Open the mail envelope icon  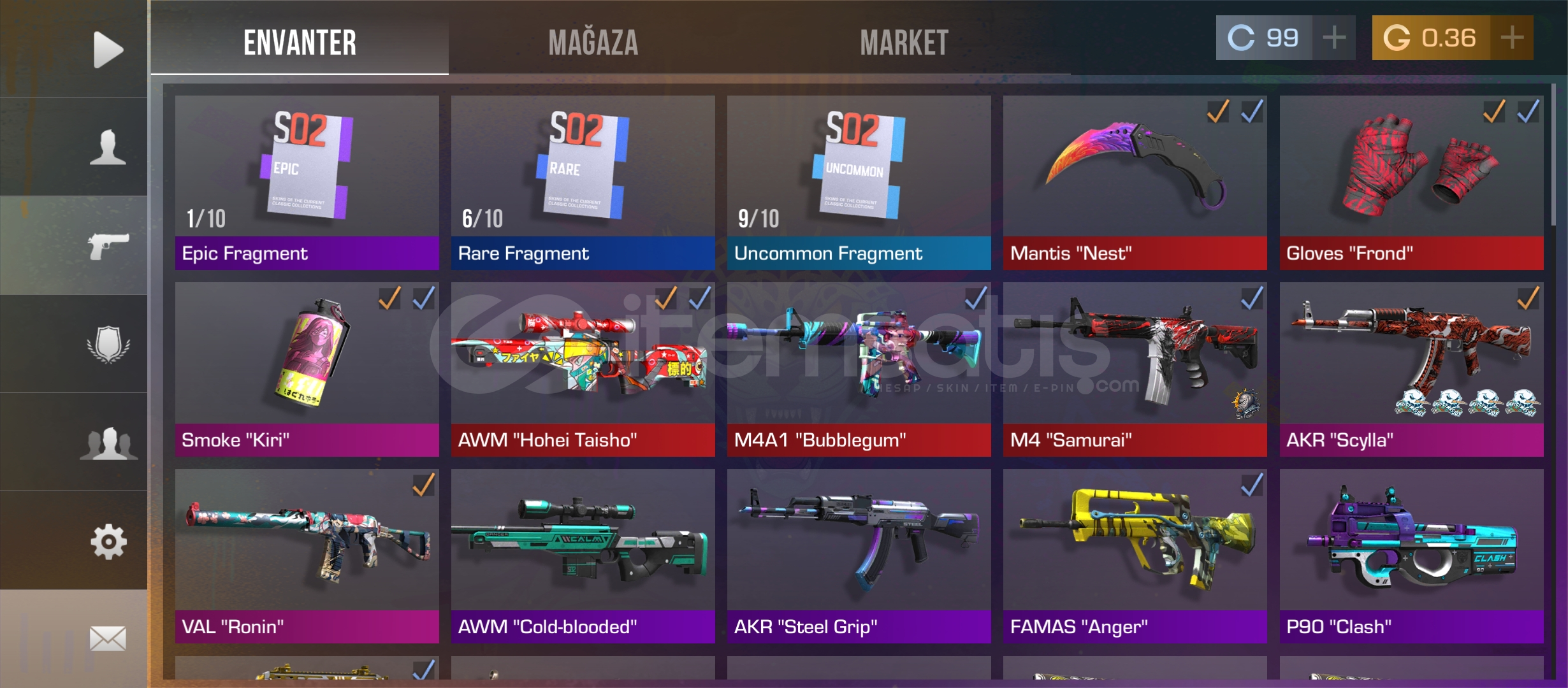click(108, 638)
